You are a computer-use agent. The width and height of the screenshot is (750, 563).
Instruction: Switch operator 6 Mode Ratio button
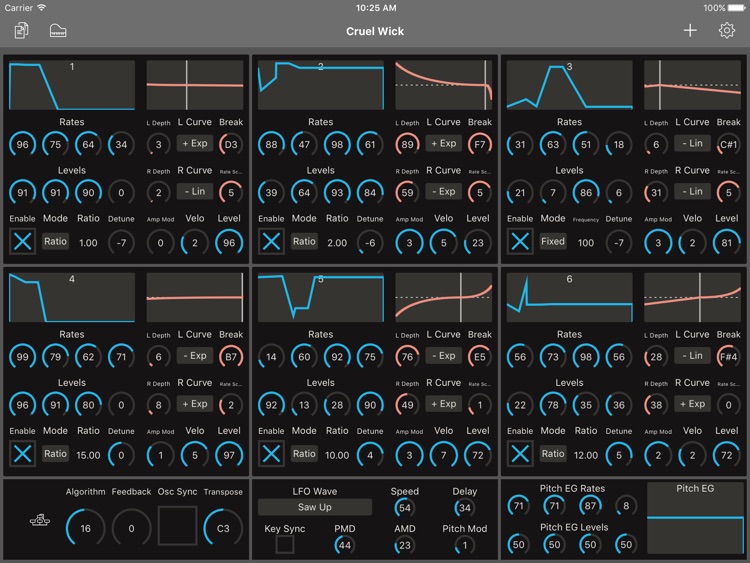tap(553, 453)
